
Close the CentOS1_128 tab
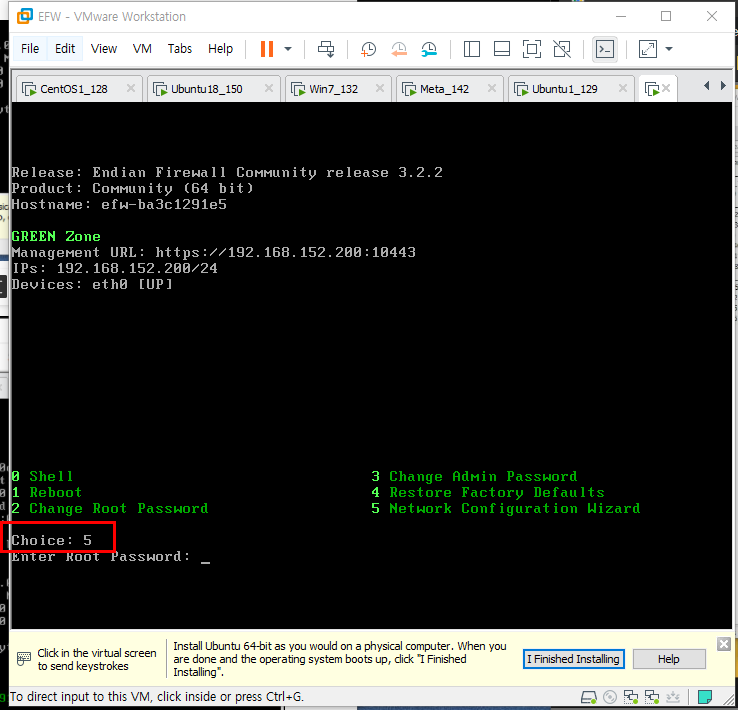[131, 88]
